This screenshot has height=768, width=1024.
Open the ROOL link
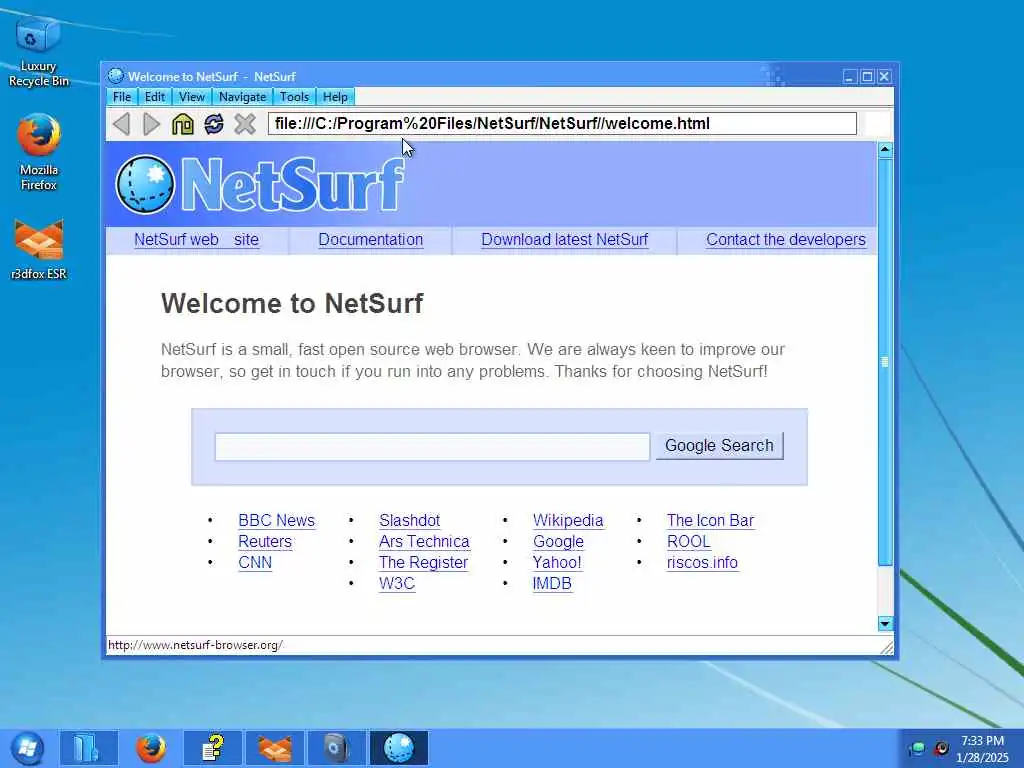[688, 541]
